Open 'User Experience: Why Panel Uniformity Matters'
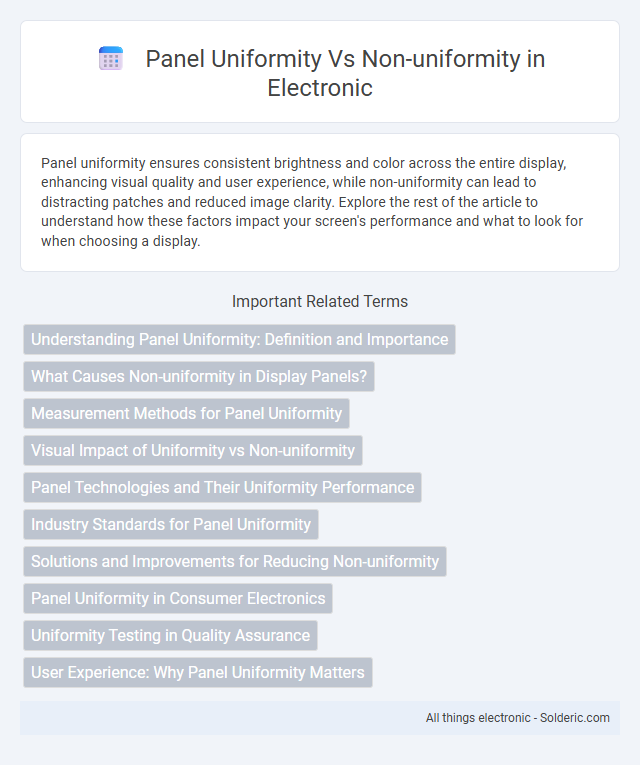Image resolution: width=640 pixels, height=765 pixels. (x=198, y=672)
